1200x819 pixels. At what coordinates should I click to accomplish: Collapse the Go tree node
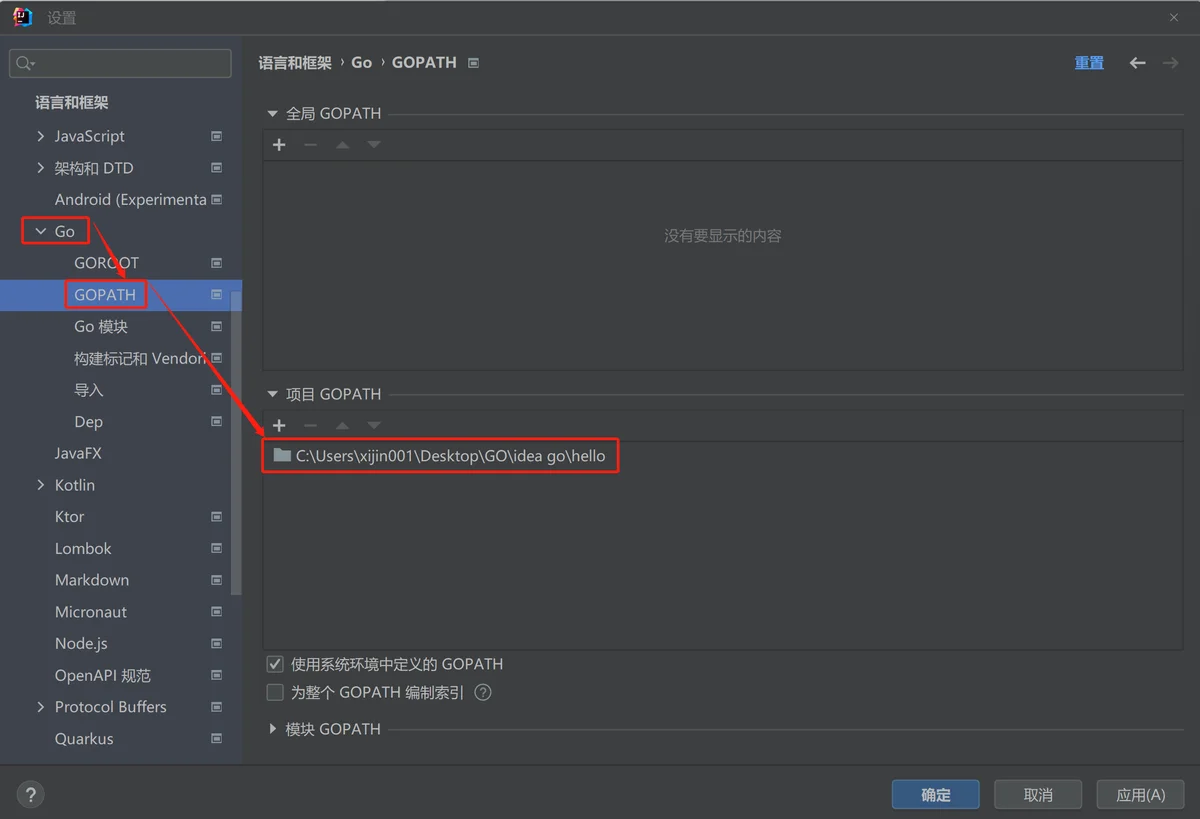coord(40,231)
